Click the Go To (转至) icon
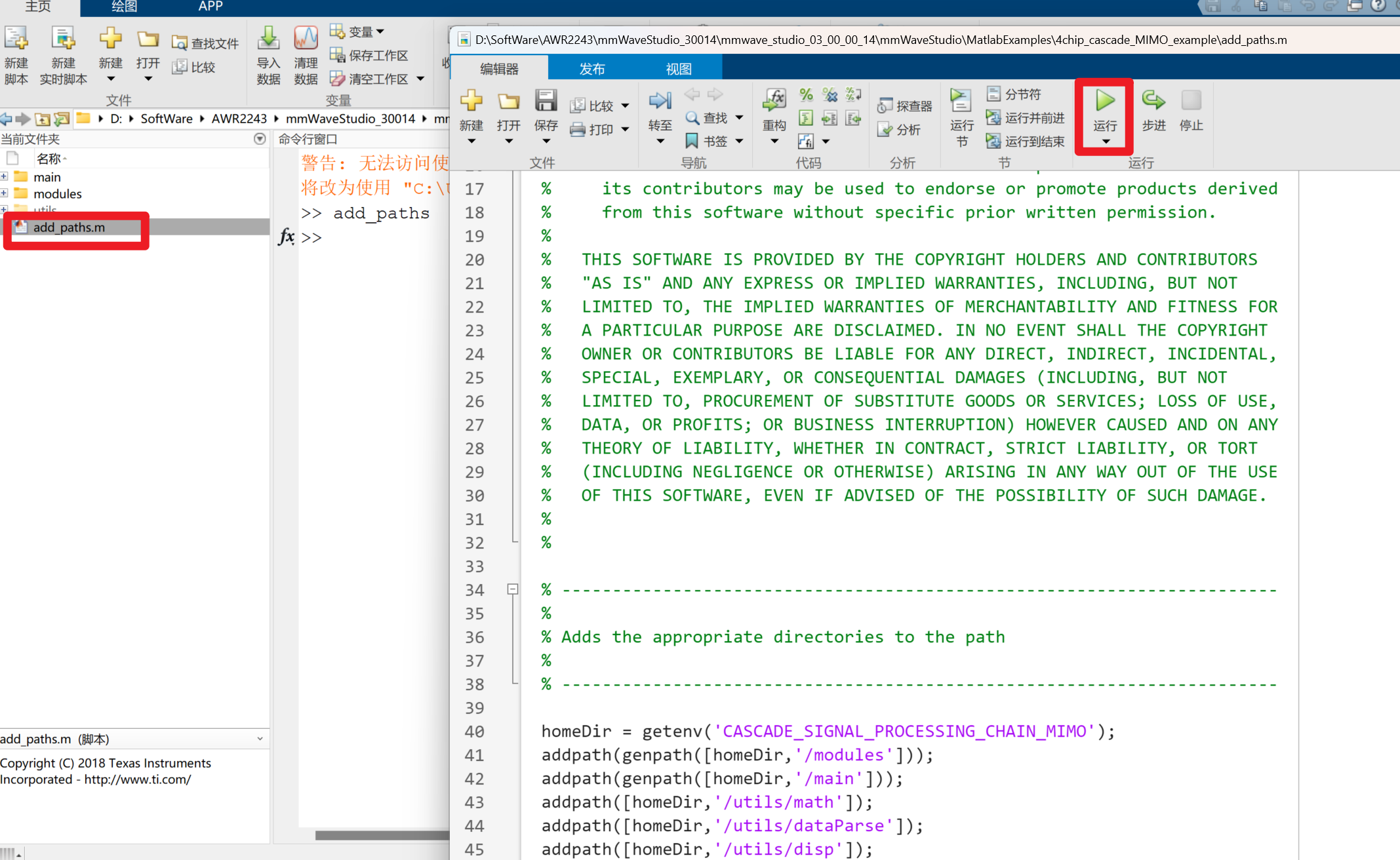The width and height of the screenshot is (1400, 860). (x=660, y=101)
